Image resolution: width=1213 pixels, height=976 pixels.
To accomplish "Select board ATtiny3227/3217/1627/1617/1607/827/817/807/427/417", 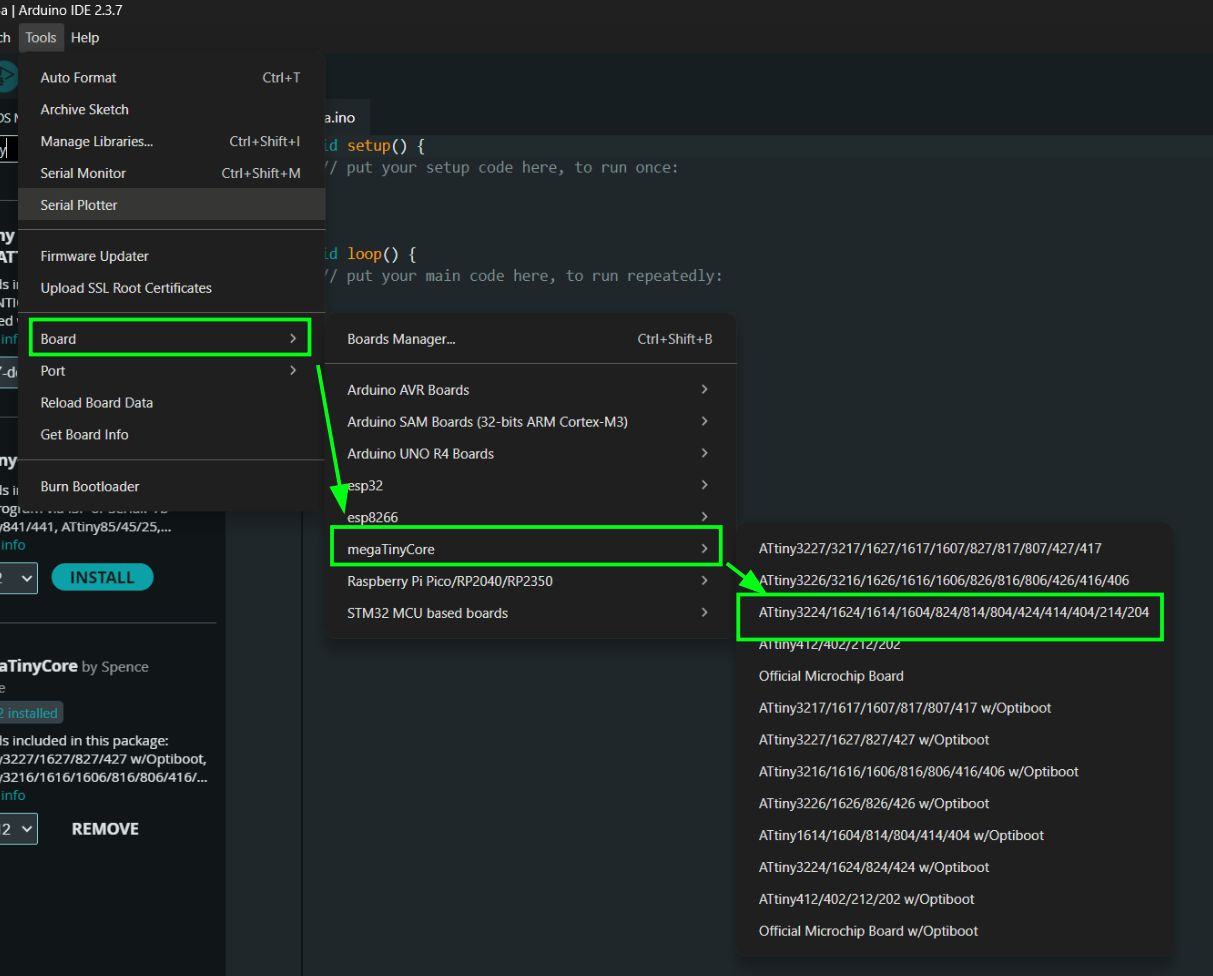I will (x=955, y=549).
